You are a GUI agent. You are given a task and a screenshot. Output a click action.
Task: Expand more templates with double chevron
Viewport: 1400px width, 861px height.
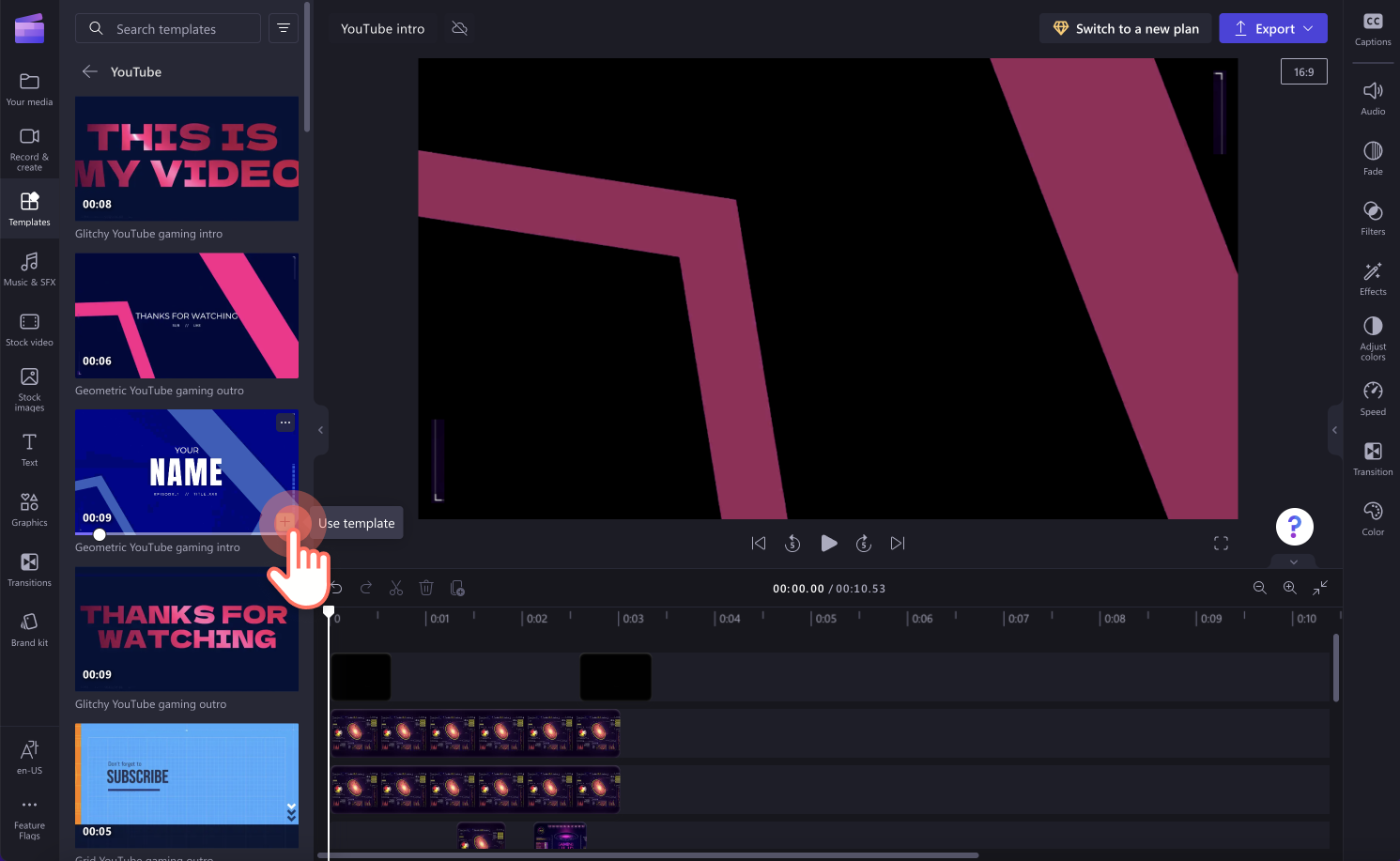[291, 813]
